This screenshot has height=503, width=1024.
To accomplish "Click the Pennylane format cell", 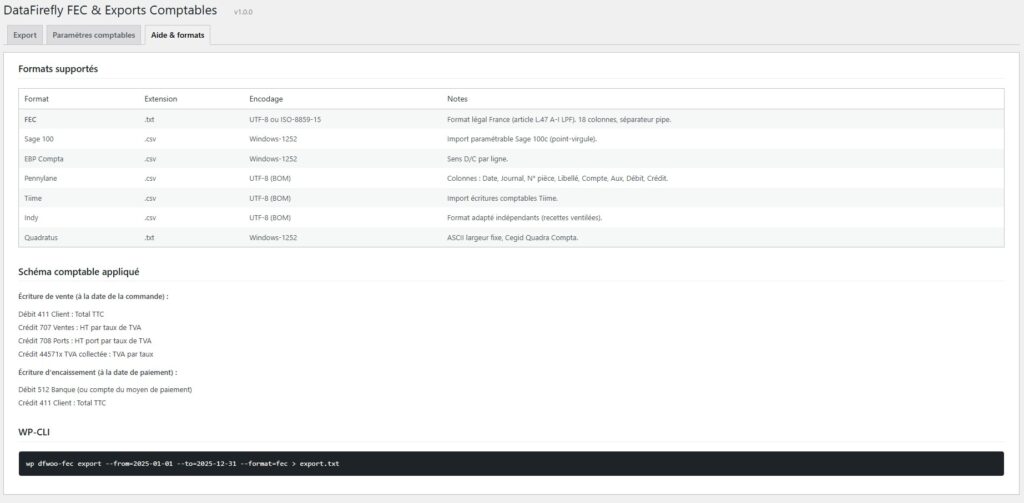I will tap(40, 178).
